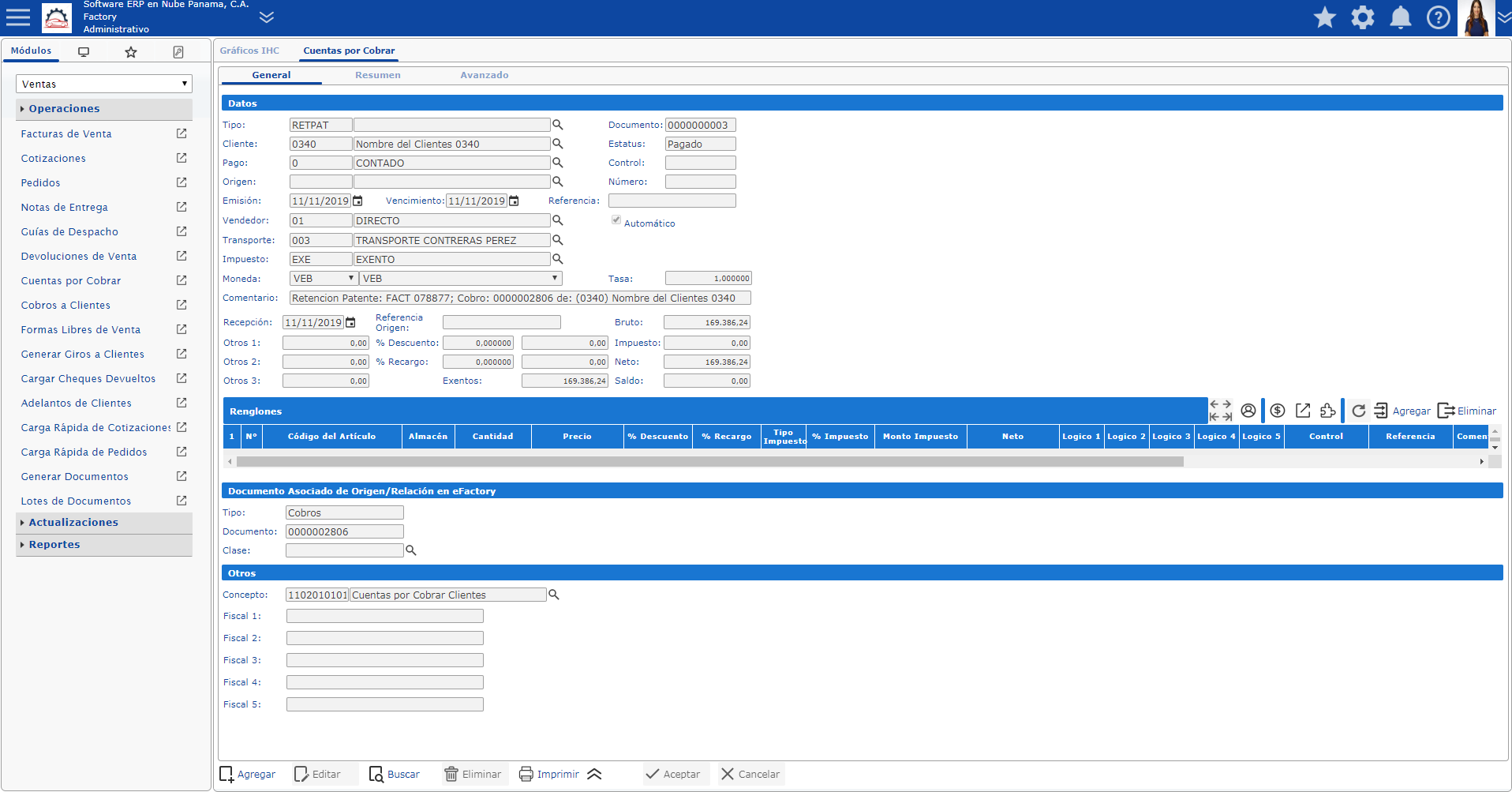Open Pedidos in the sidebar
Viewport: 1512px width, 792px height.
click(x=40, y=182)
